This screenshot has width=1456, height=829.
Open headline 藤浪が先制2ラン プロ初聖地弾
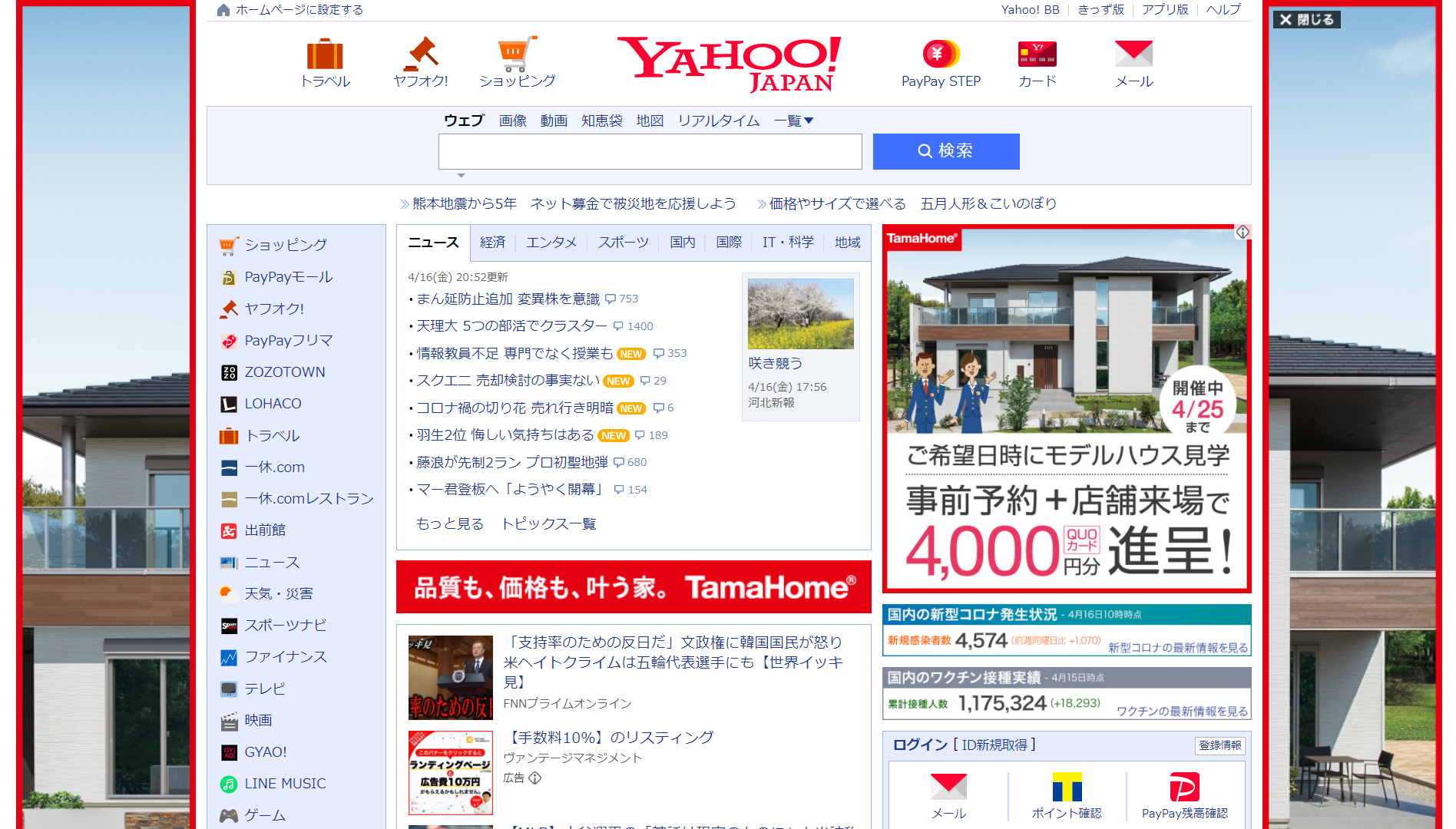512,462
